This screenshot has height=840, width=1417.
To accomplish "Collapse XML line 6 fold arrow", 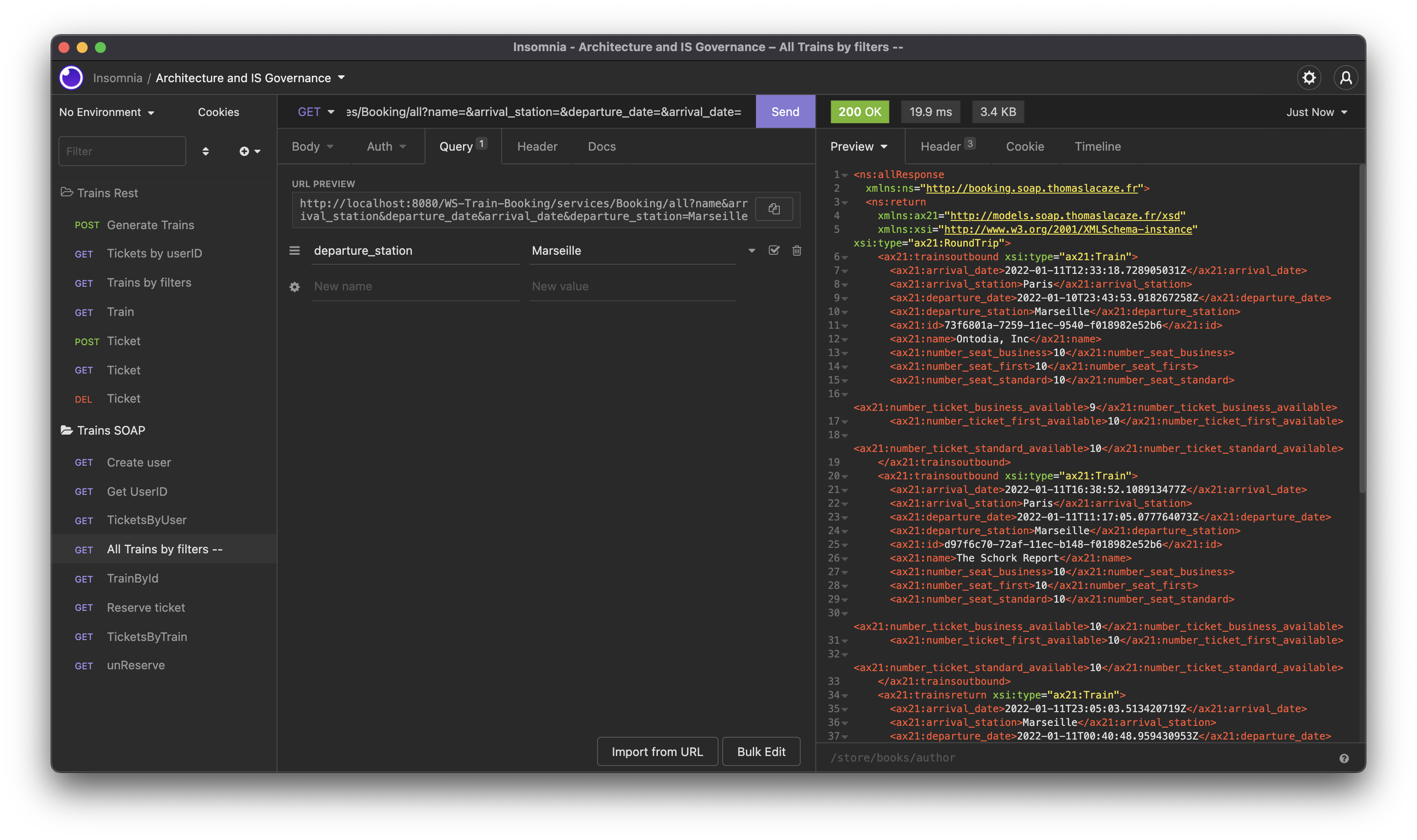I will click(845, 257).
